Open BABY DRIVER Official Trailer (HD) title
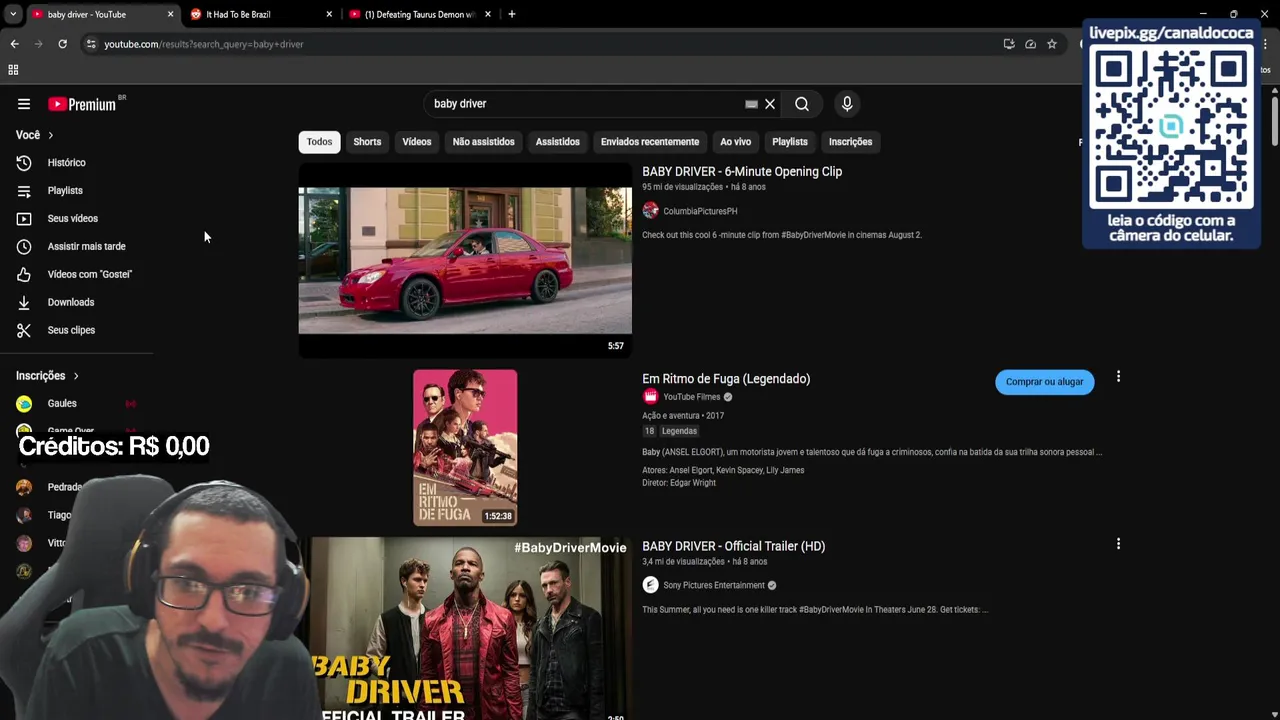 click(x=733, y=546)
